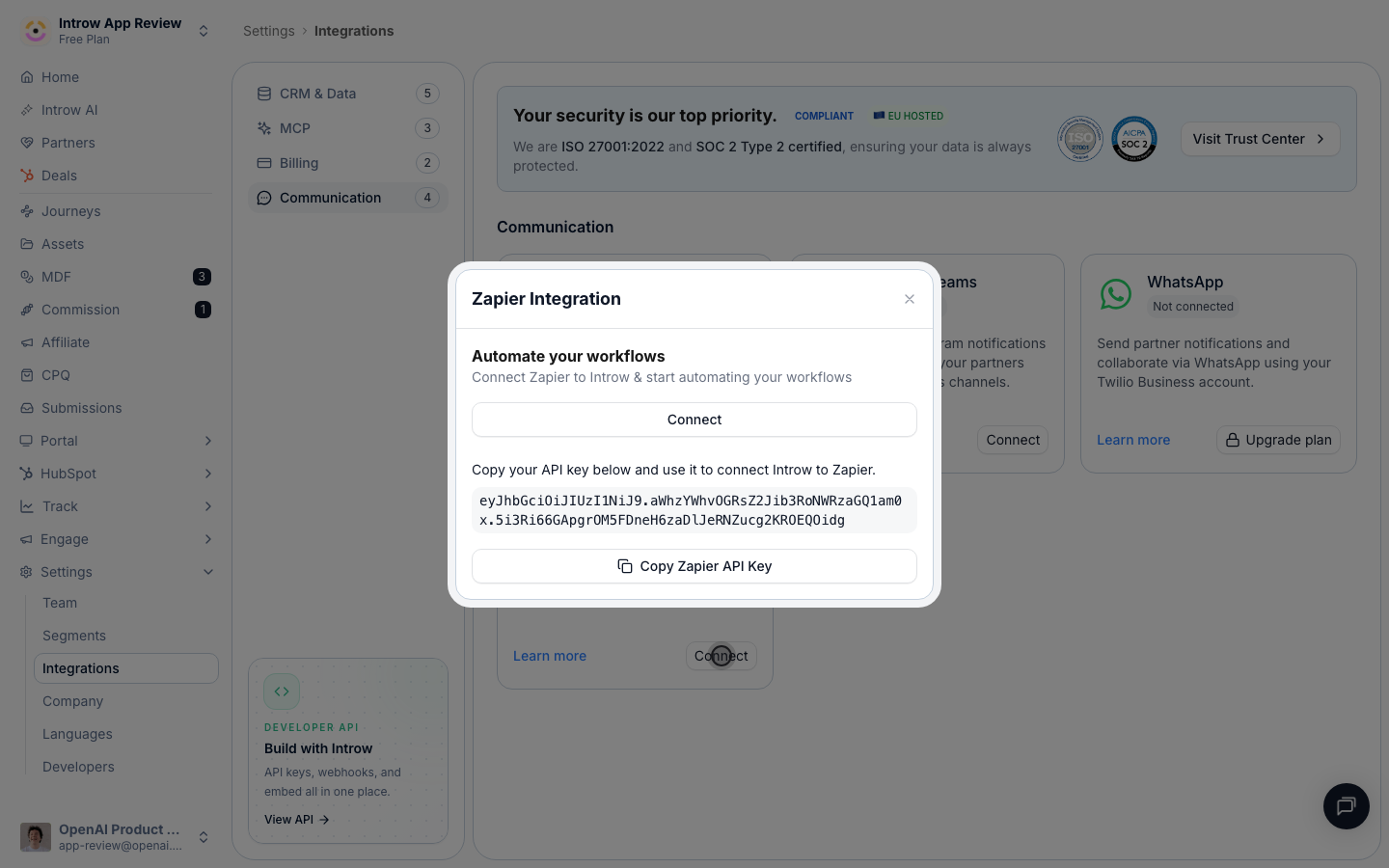
Task: Expand the Portal submenu chevron
Action: click(208, 441)
